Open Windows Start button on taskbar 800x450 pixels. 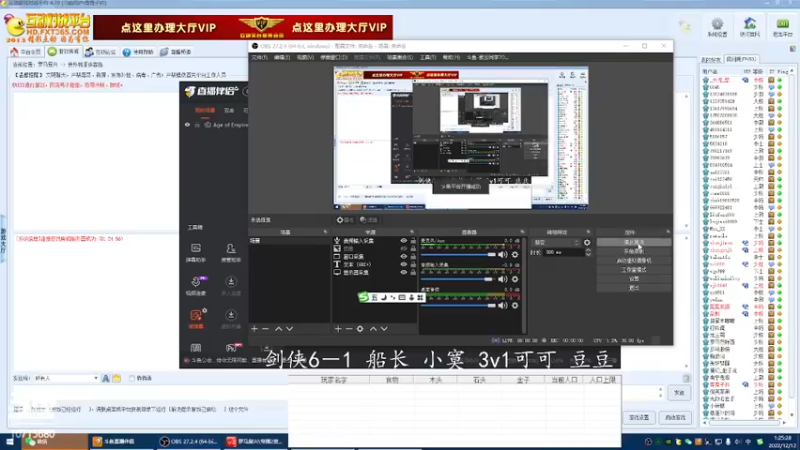tap(9, 441)
